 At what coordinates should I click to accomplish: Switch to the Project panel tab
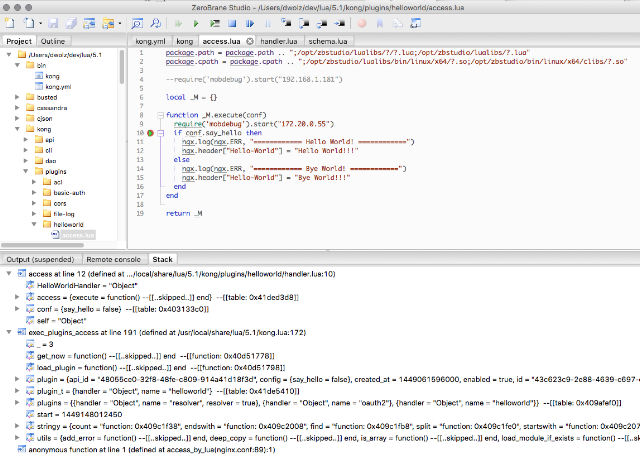[x=19, y=41]
